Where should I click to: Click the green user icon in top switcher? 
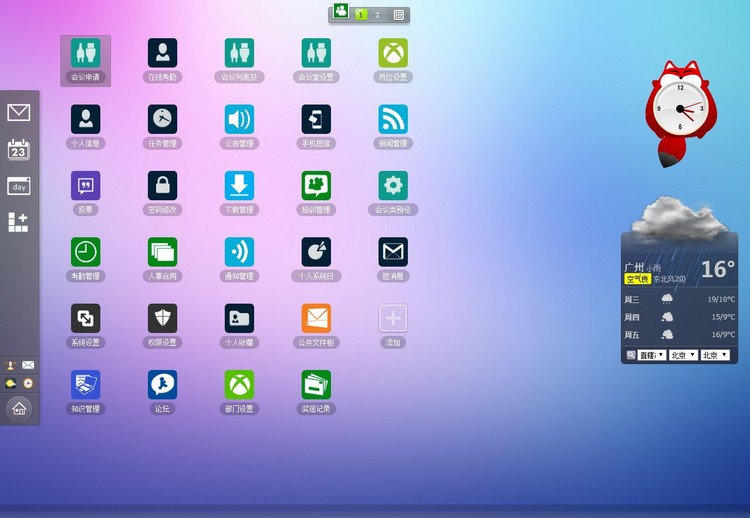pos(341,11)
